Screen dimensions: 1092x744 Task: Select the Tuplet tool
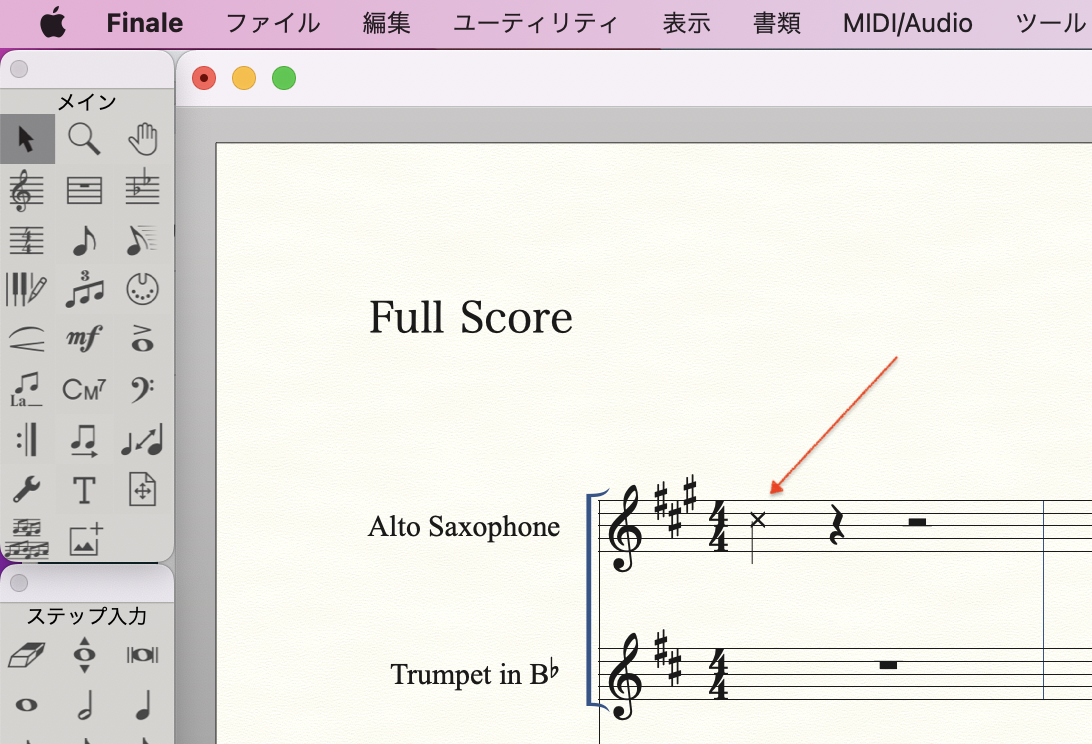pyautogui.click(x=84, y=290)
